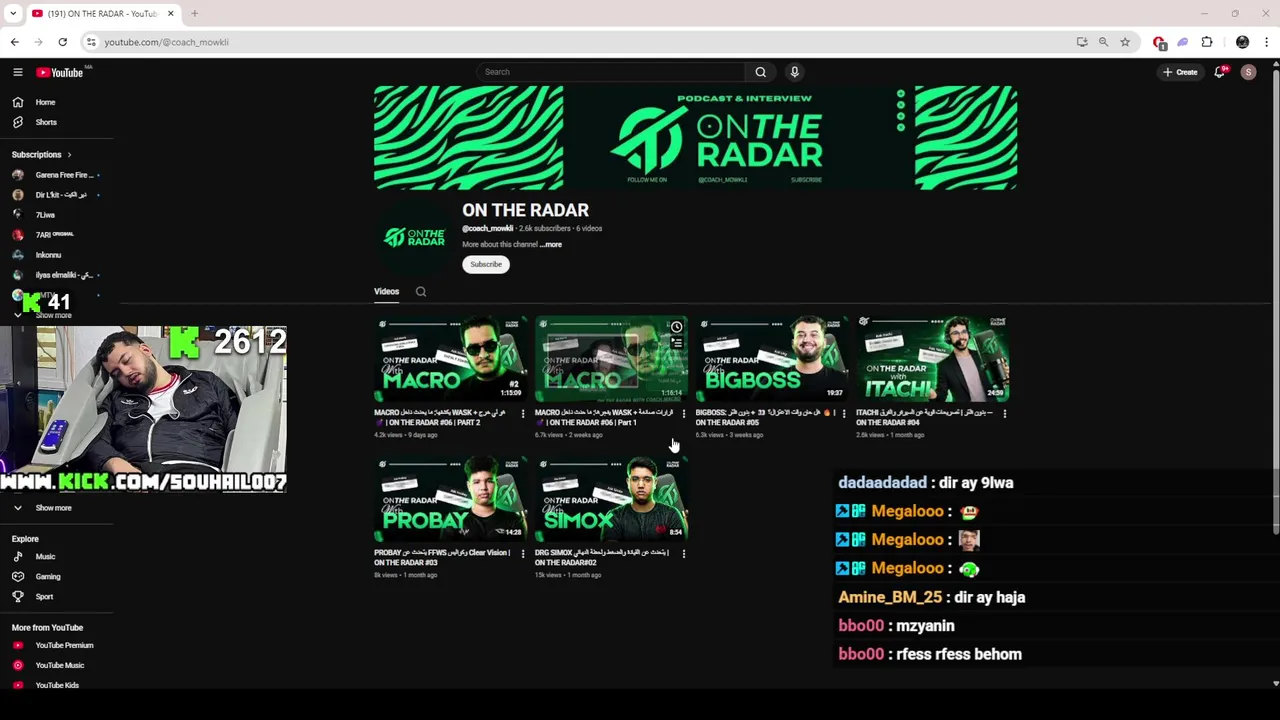Click the search magnifier button
Viewport: 1280px width, 720px height.
pos(760,72)
